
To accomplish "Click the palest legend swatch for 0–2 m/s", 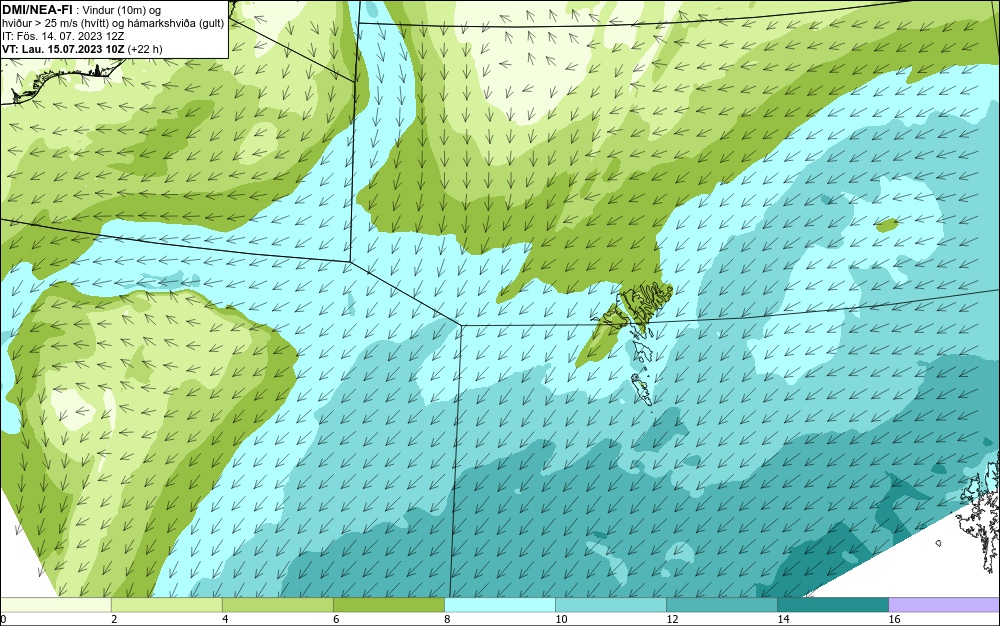I will [x=56, y=604].
